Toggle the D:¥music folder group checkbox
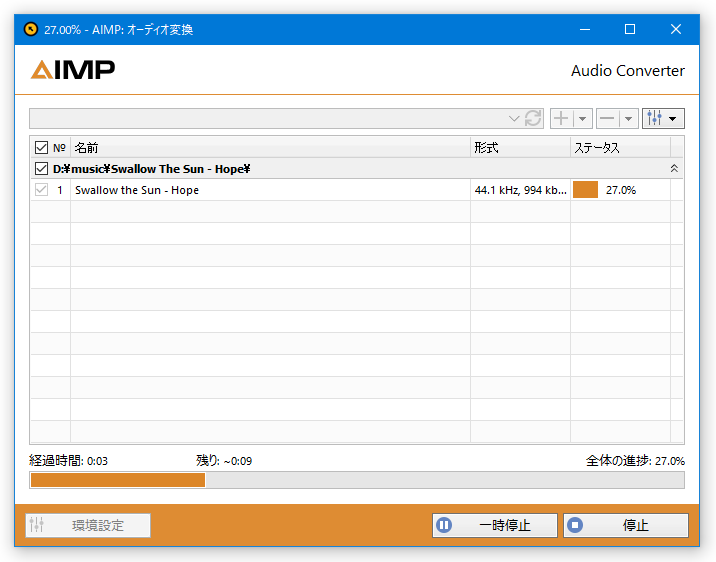Viewport: 716px width, 562px height. (41, 169)
